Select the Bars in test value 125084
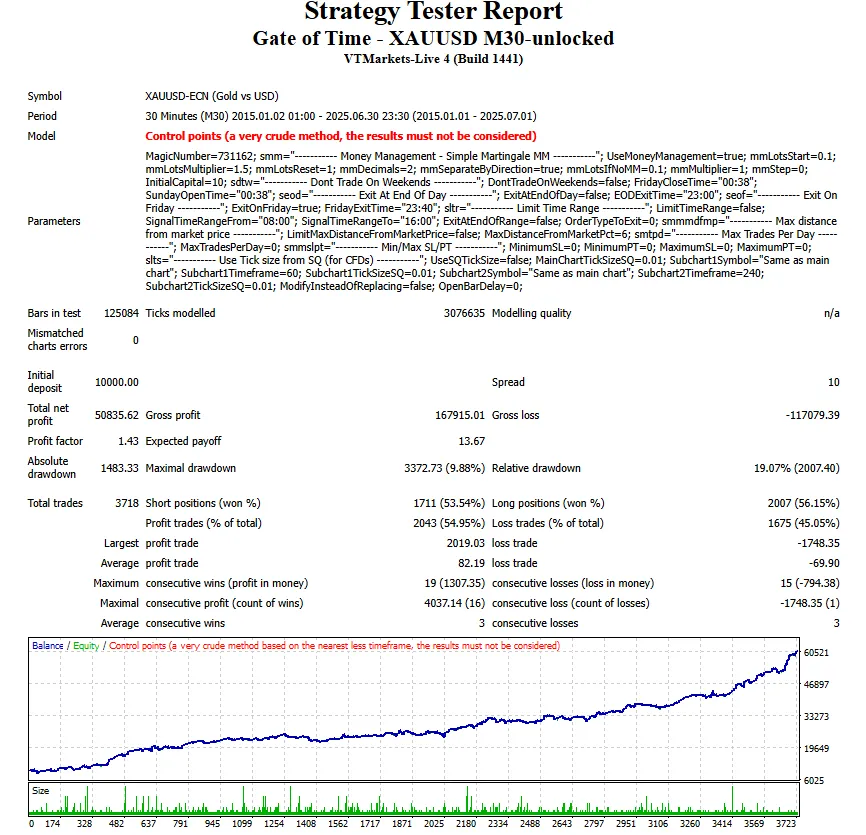This screenshot has width=866, height=835. pos(121,313)
